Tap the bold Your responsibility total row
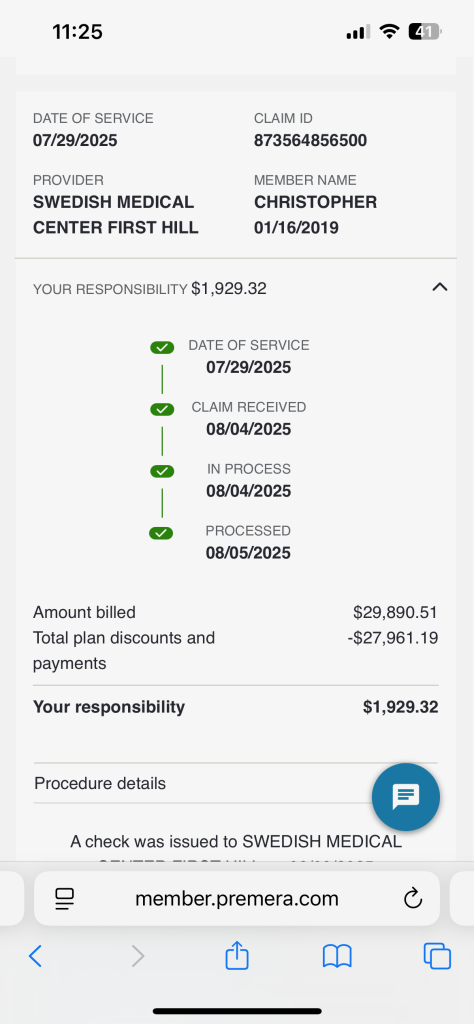 point(236,707)
